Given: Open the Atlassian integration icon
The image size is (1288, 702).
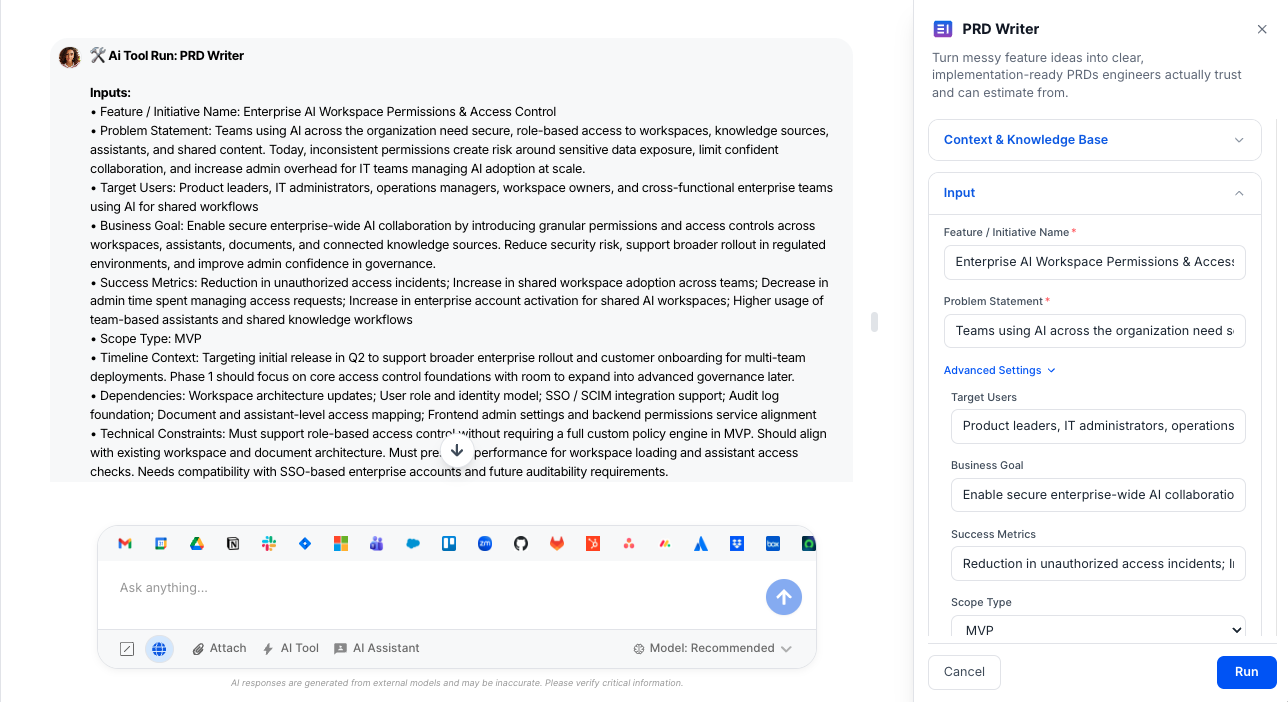Looking at the screenshot, I should pyautogui.click(x=701, y=544).
